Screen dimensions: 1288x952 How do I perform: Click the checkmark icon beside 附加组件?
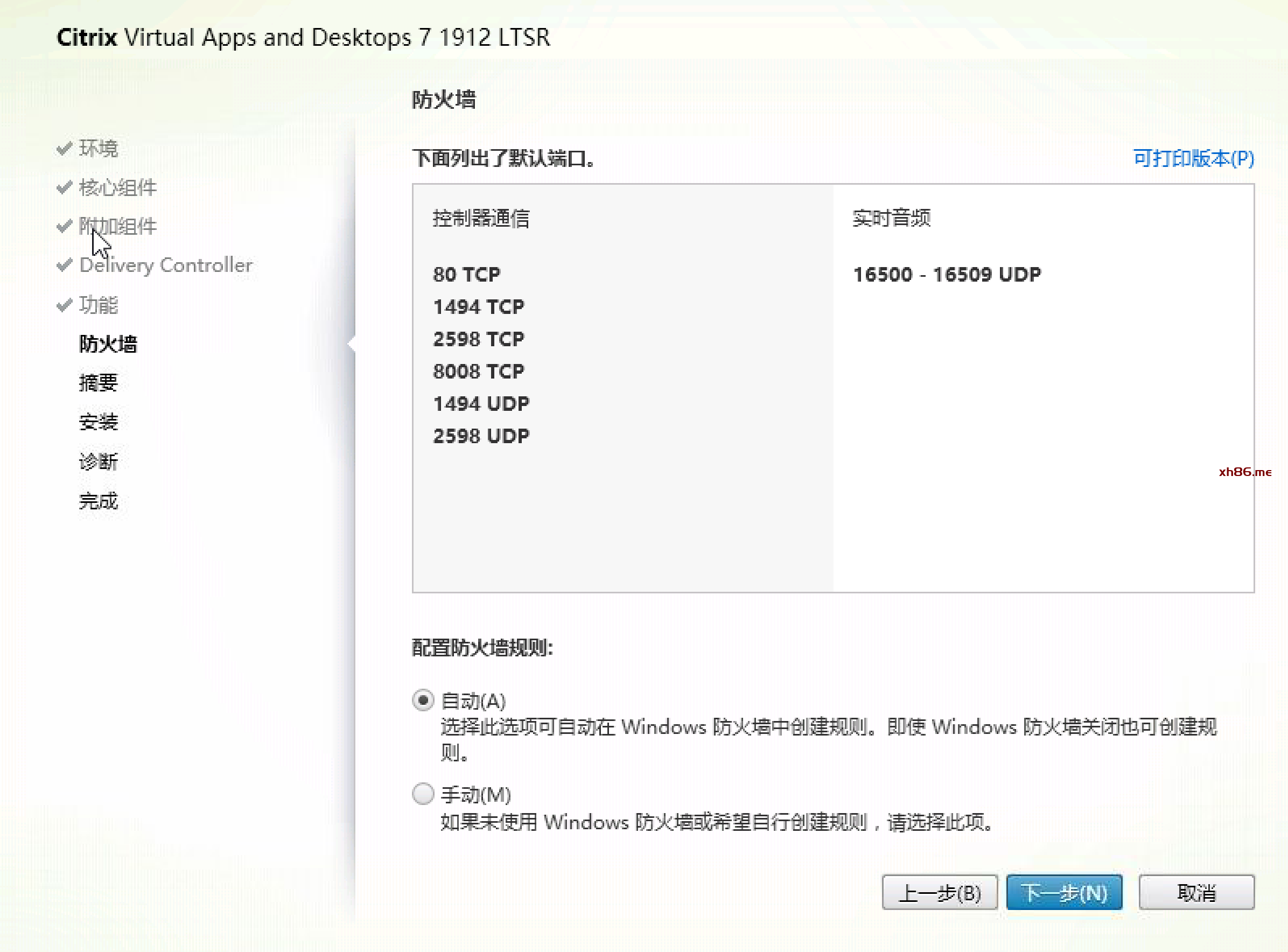(x=65, y=226)
